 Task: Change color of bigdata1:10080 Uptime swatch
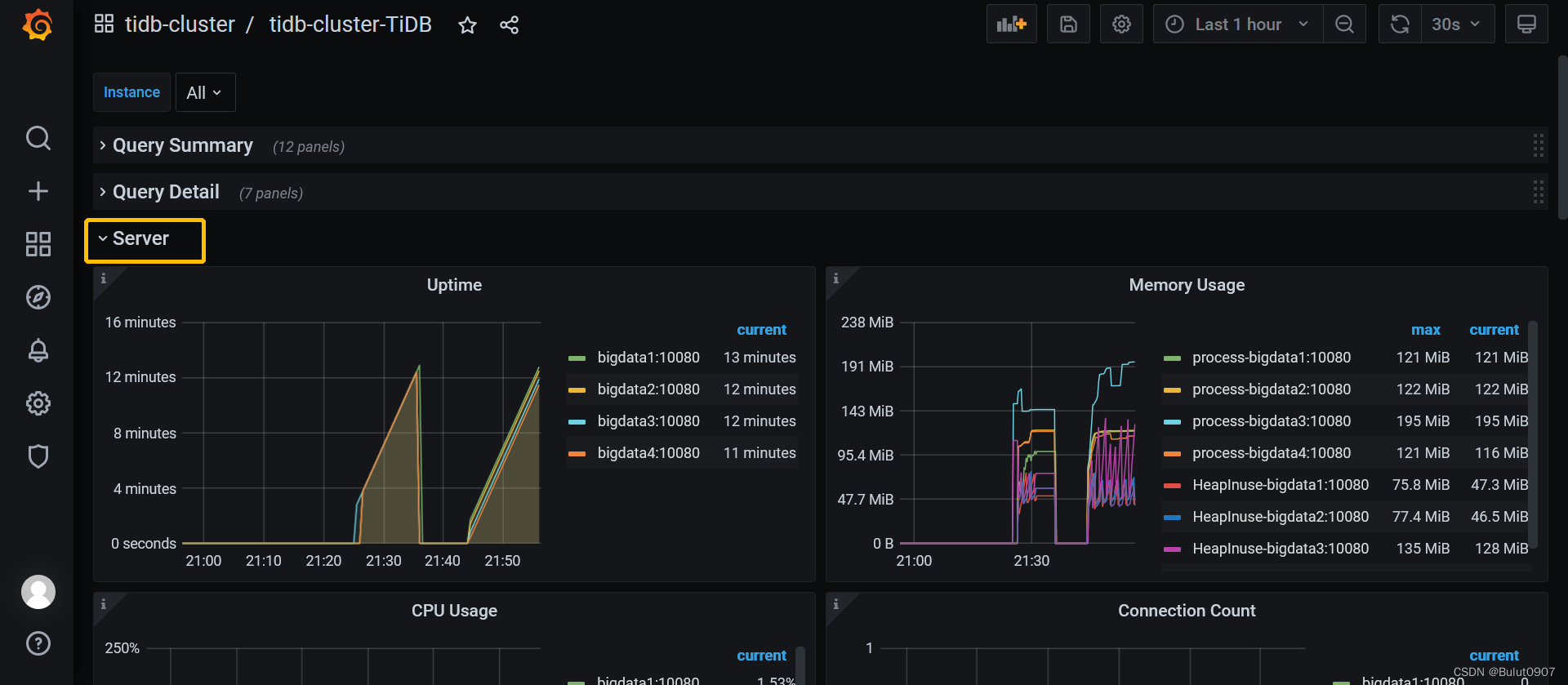point(577,358)
